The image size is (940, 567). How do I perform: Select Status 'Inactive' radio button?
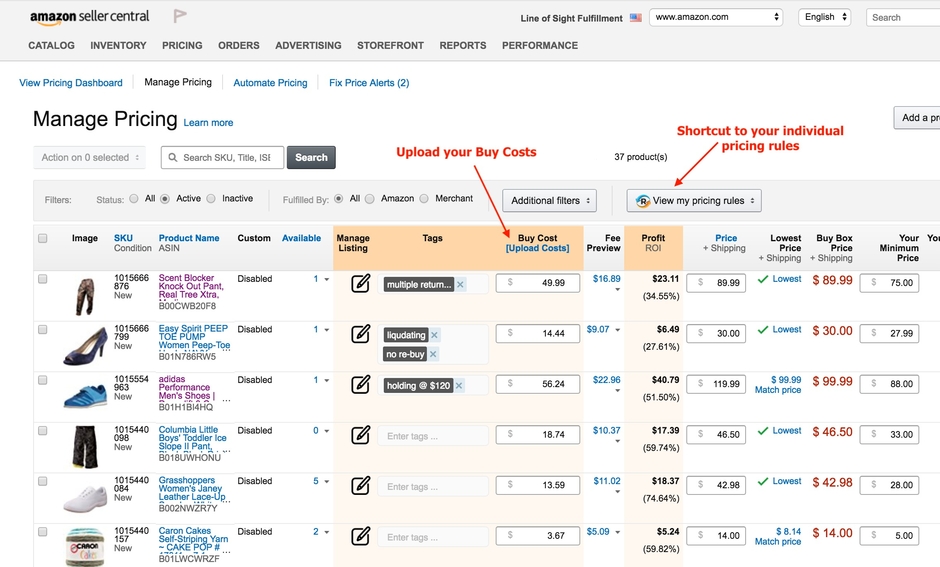[211, 198]
